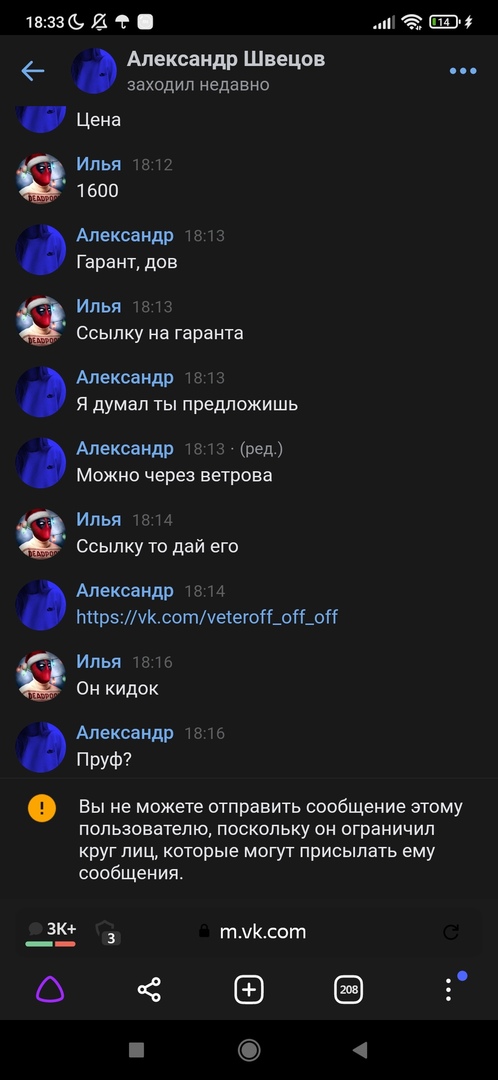Tap sender name Александр above 'Пруф?'

pos(125,732)
